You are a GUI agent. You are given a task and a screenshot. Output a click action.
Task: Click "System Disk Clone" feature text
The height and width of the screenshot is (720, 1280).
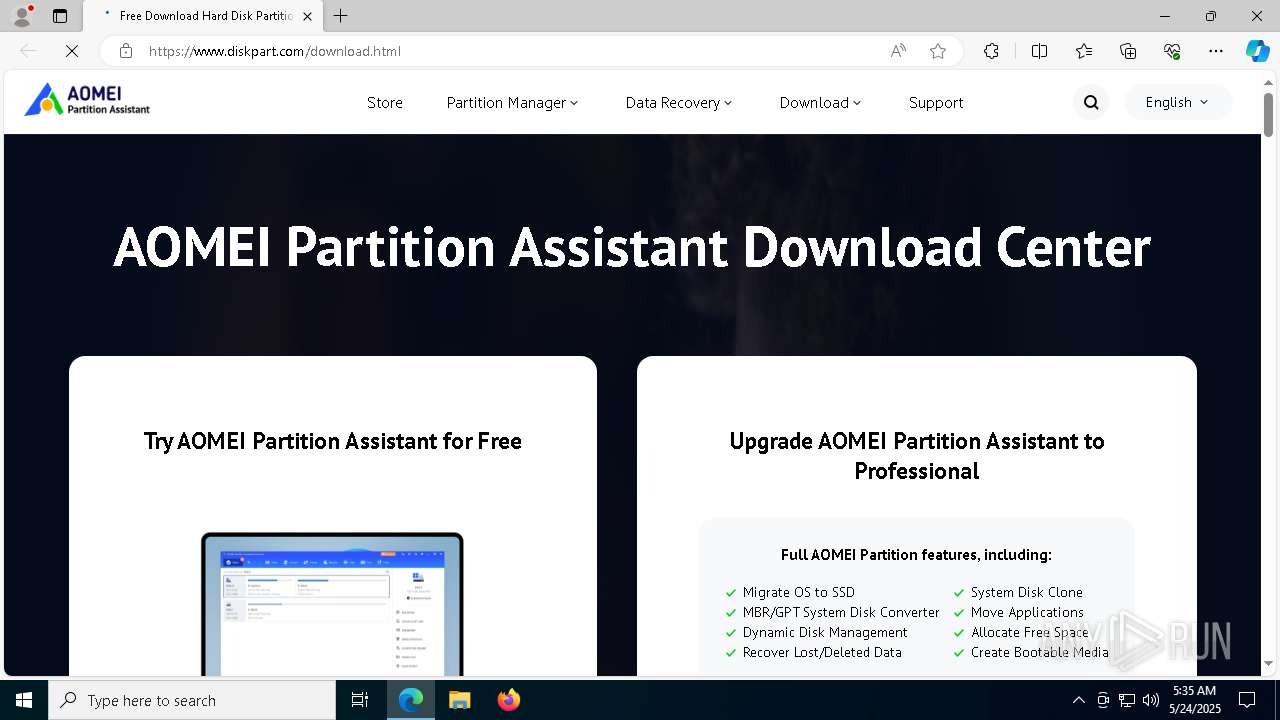[x=1027, y=592]
